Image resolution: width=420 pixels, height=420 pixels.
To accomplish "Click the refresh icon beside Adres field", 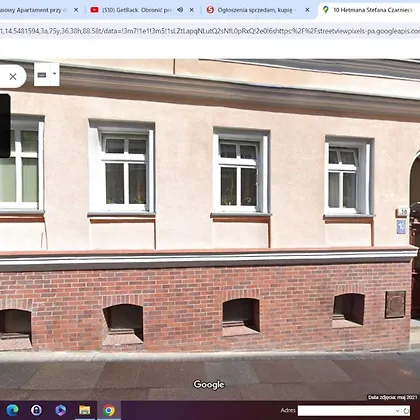I will click(x=406, y=411).
